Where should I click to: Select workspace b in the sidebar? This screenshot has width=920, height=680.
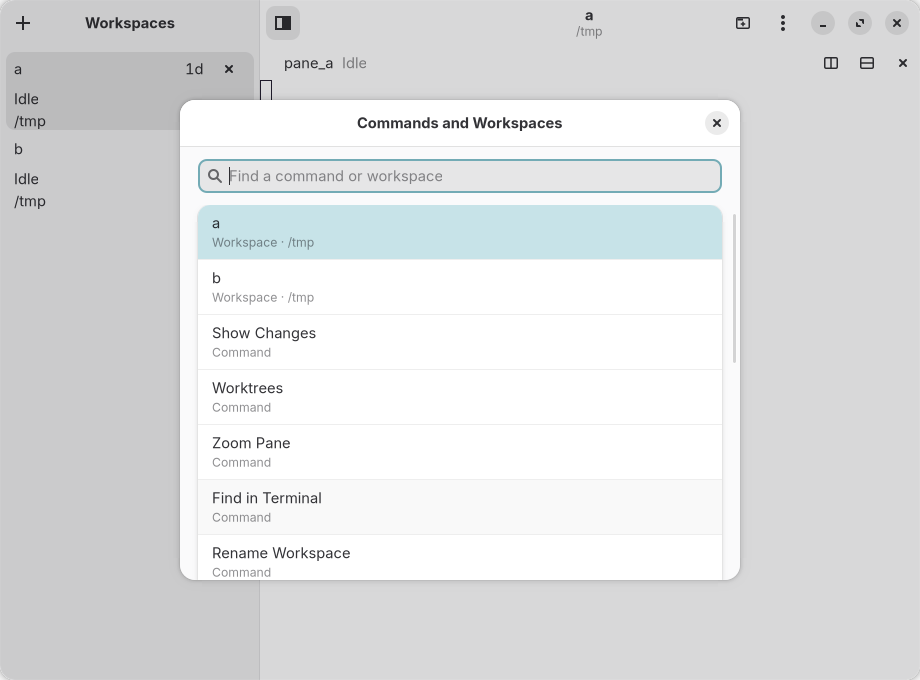point(94,174)
